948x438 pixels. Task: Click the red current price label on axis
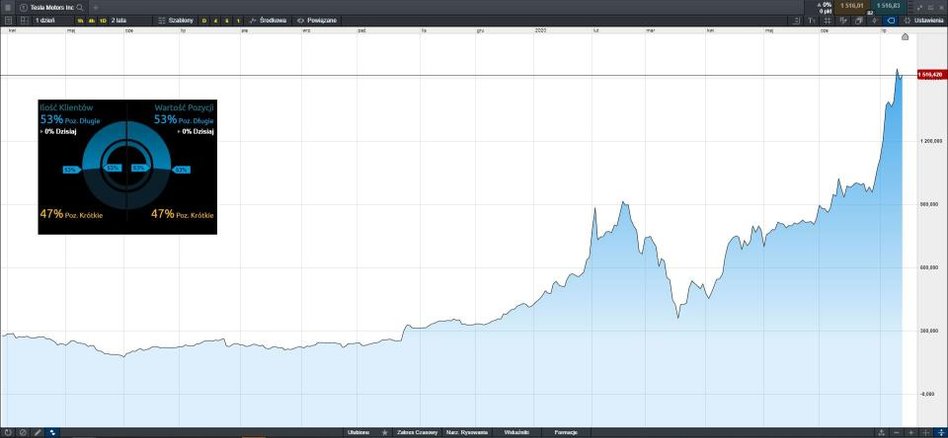tap(931, 75)
